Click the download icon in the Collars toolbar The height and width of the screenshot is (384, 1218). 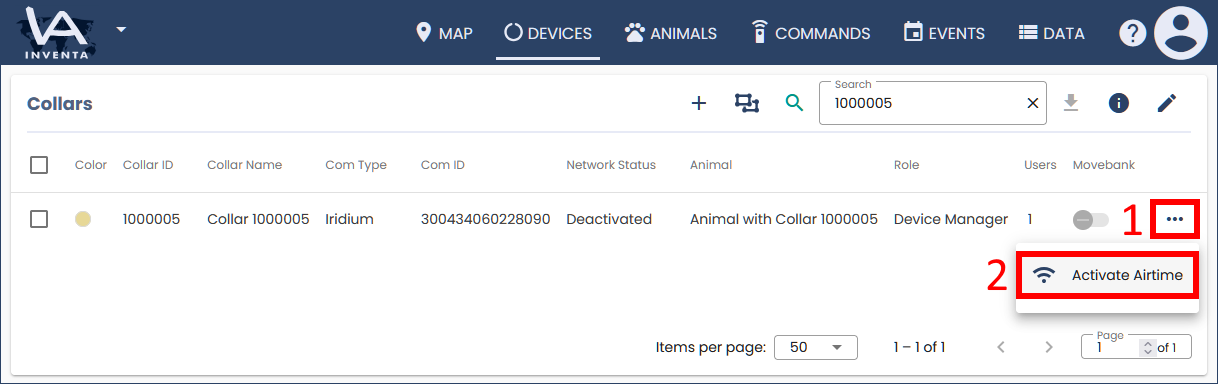pyautogui.click(x=1071, y=103)
